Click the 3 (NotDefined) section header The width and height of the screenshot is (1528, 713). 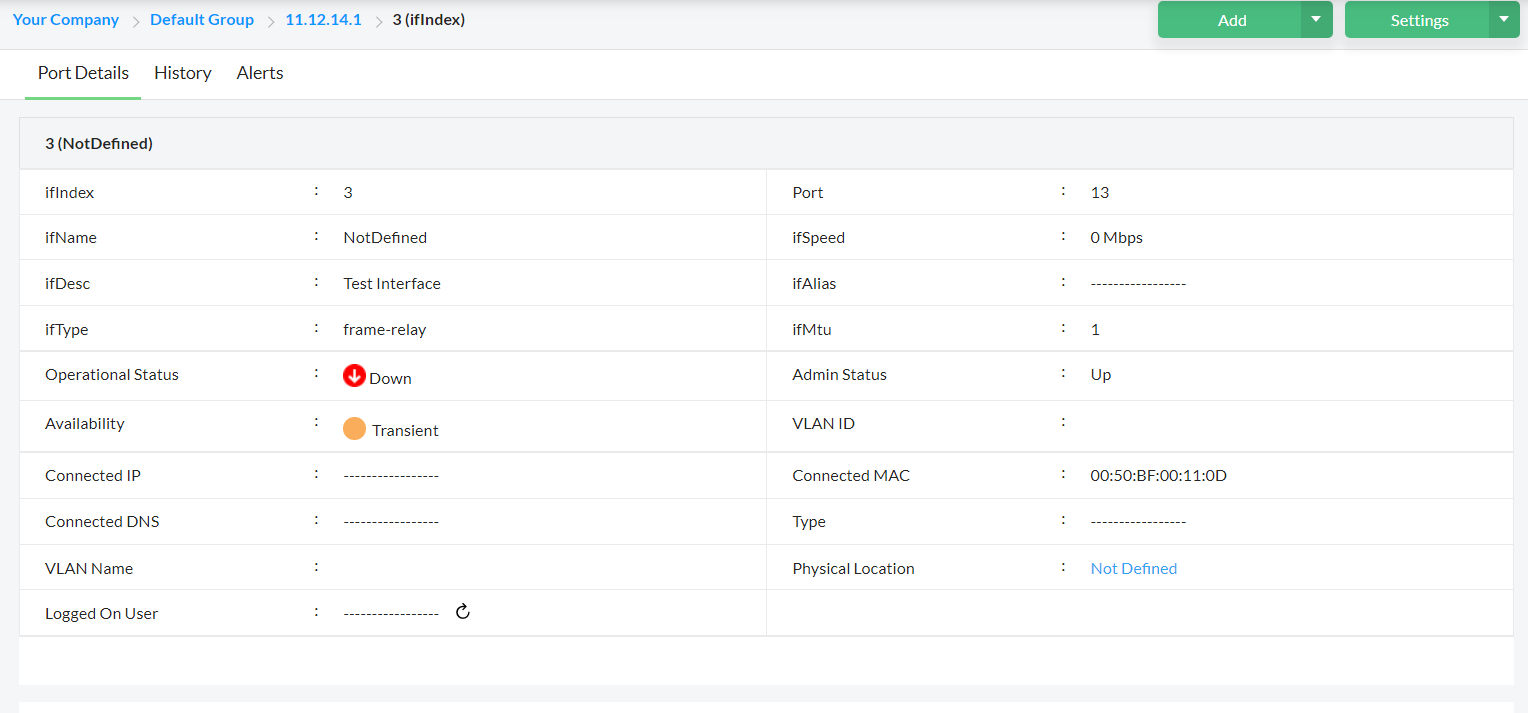click(99, 144)
